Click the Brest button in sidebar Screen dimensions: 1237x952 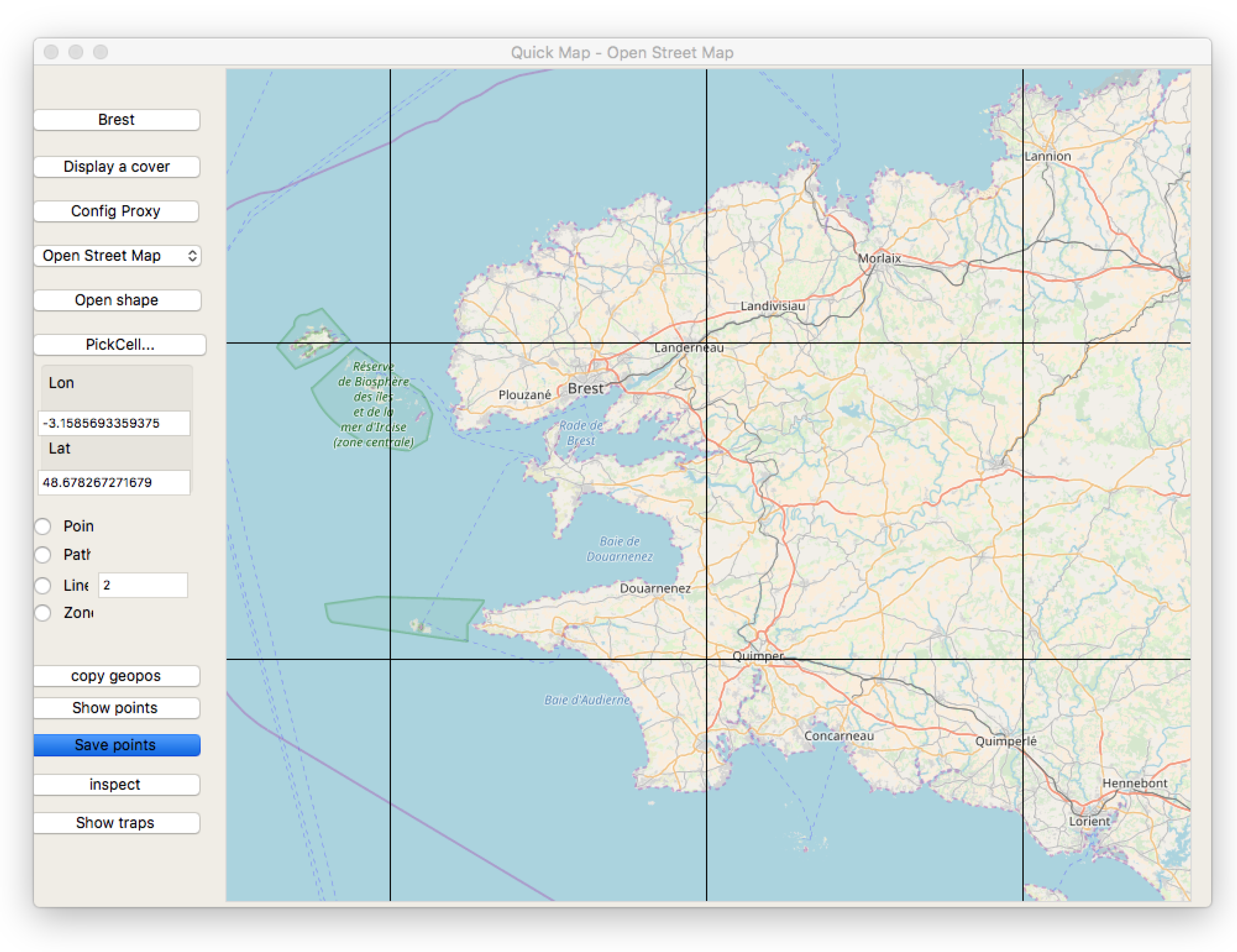[x=116, y=120]
